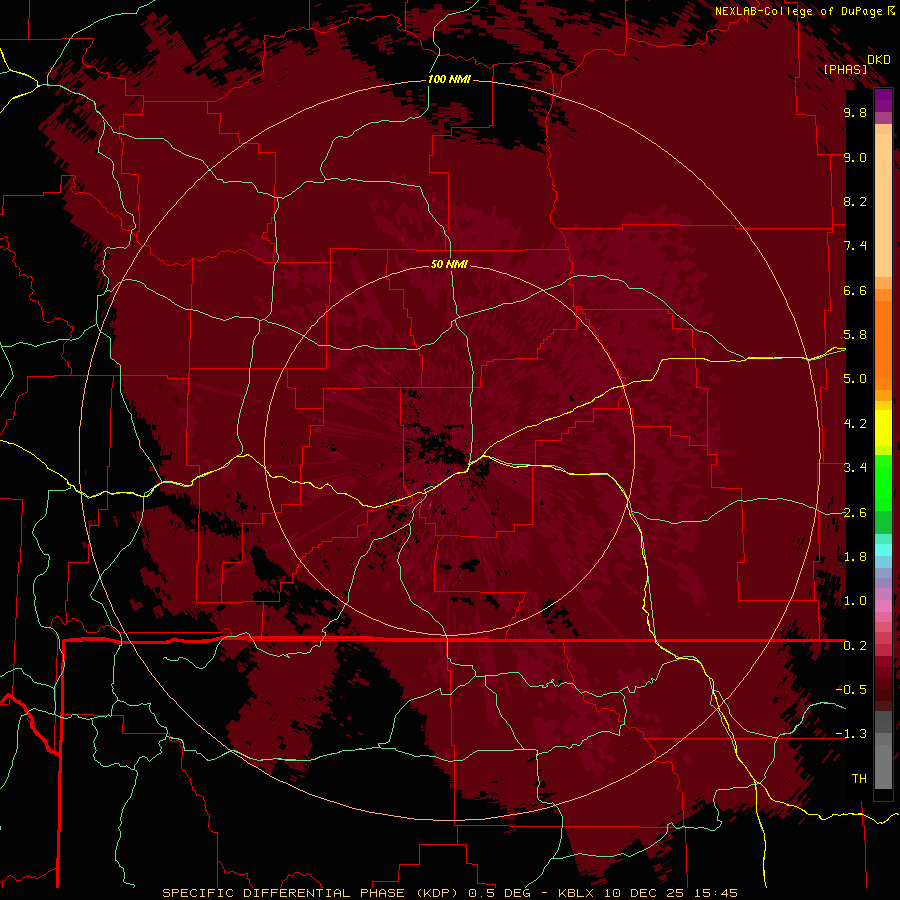This screenshot has width=900, height=900.
Task: Click the 4.2 scale value
Action: (x=855, y=424)
